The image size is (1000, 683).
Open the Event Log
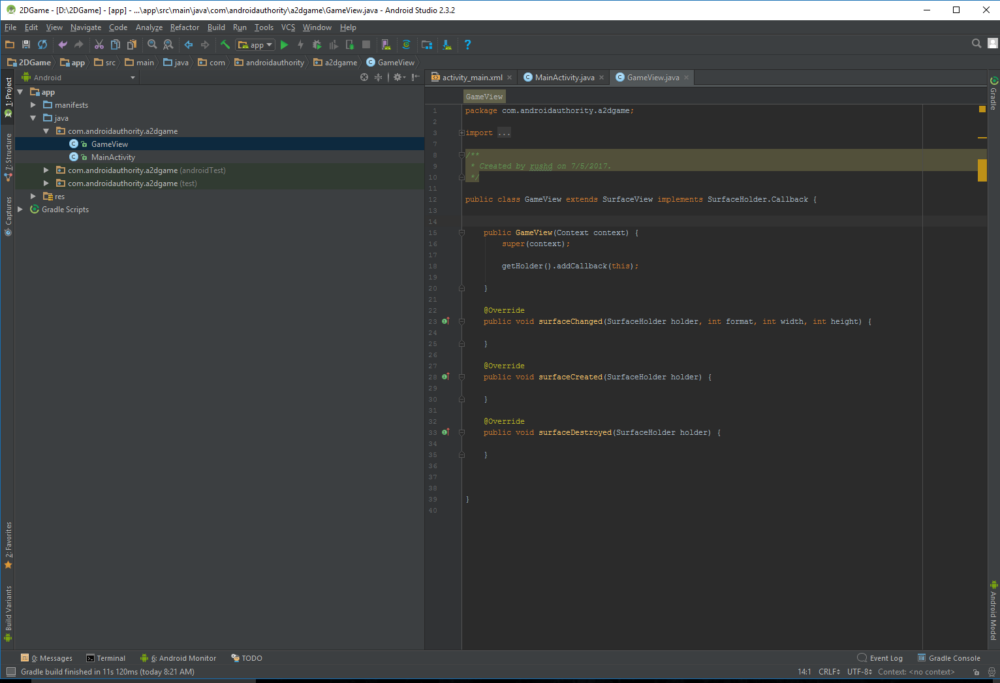coord(880,658)
